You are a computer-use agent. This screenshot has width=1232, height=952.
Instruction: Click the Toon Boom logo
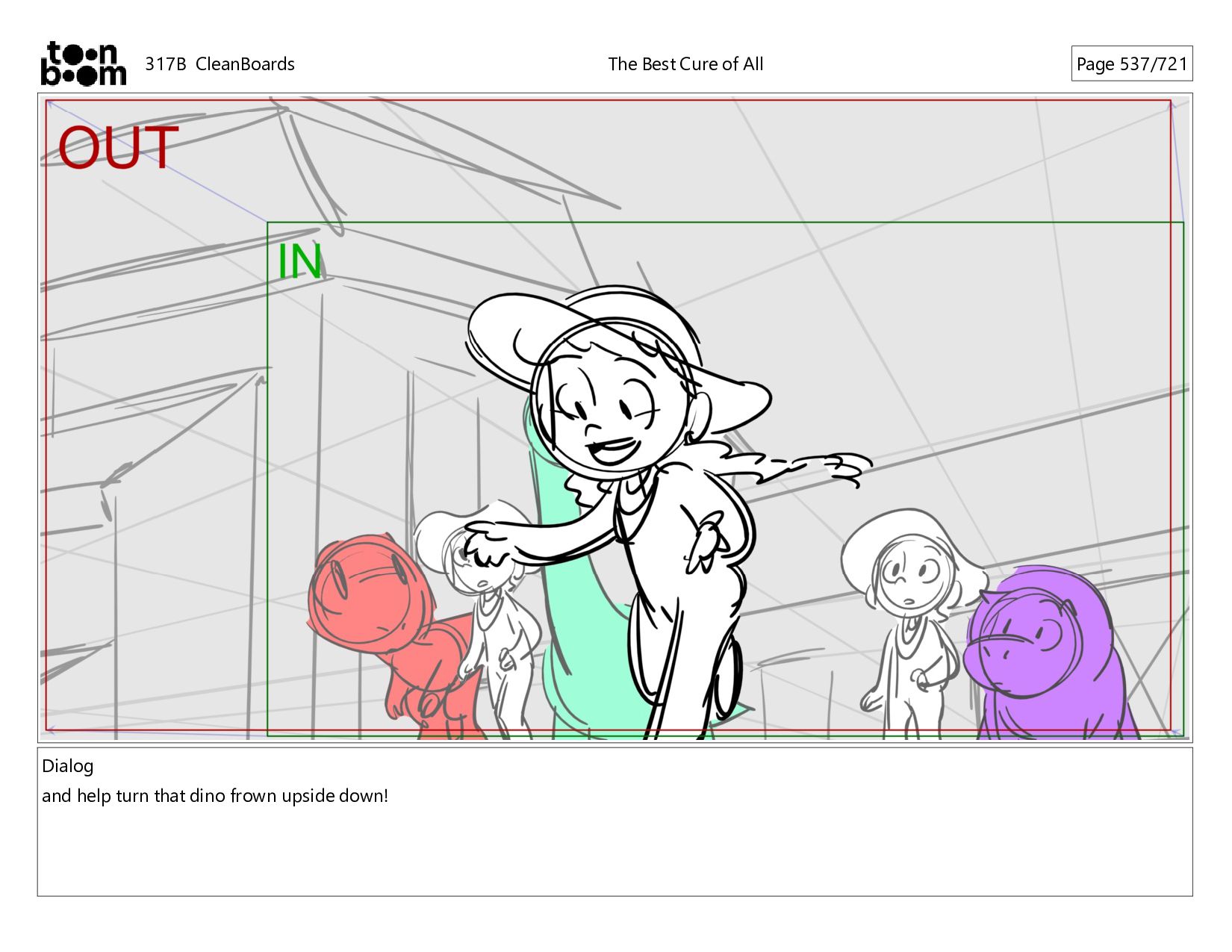click(x=83, y=63)
